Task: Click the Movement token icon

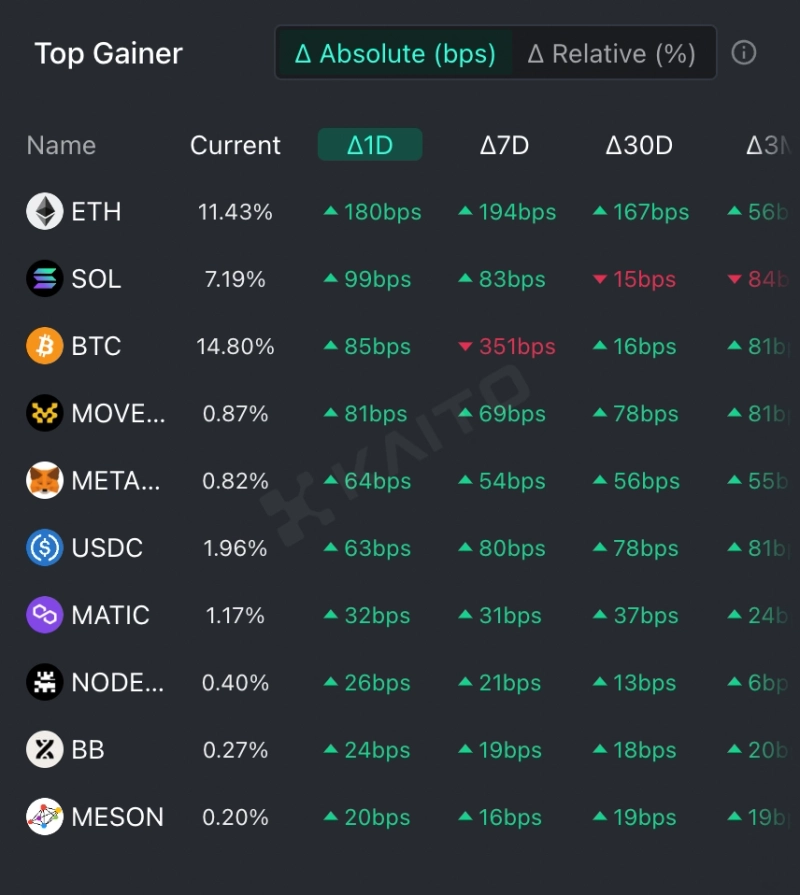Action: pyautogui.click(x=45, y=413)
